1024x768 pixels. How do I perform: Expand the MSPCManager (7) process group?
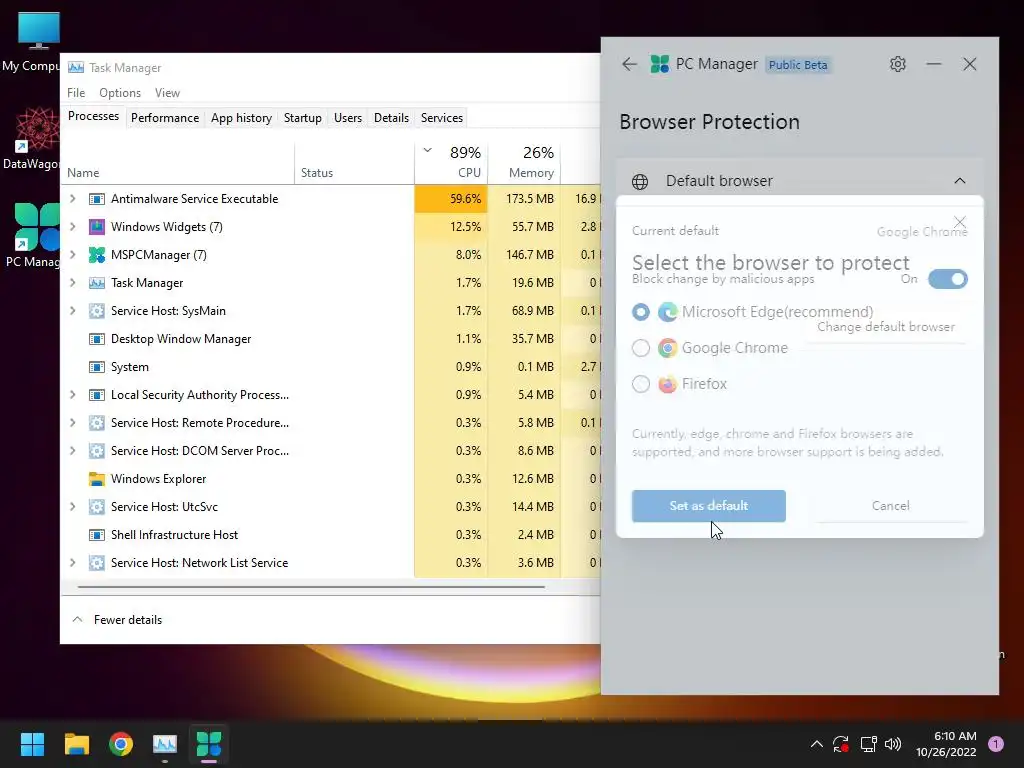pyautogui.click(x=72, y=255)
